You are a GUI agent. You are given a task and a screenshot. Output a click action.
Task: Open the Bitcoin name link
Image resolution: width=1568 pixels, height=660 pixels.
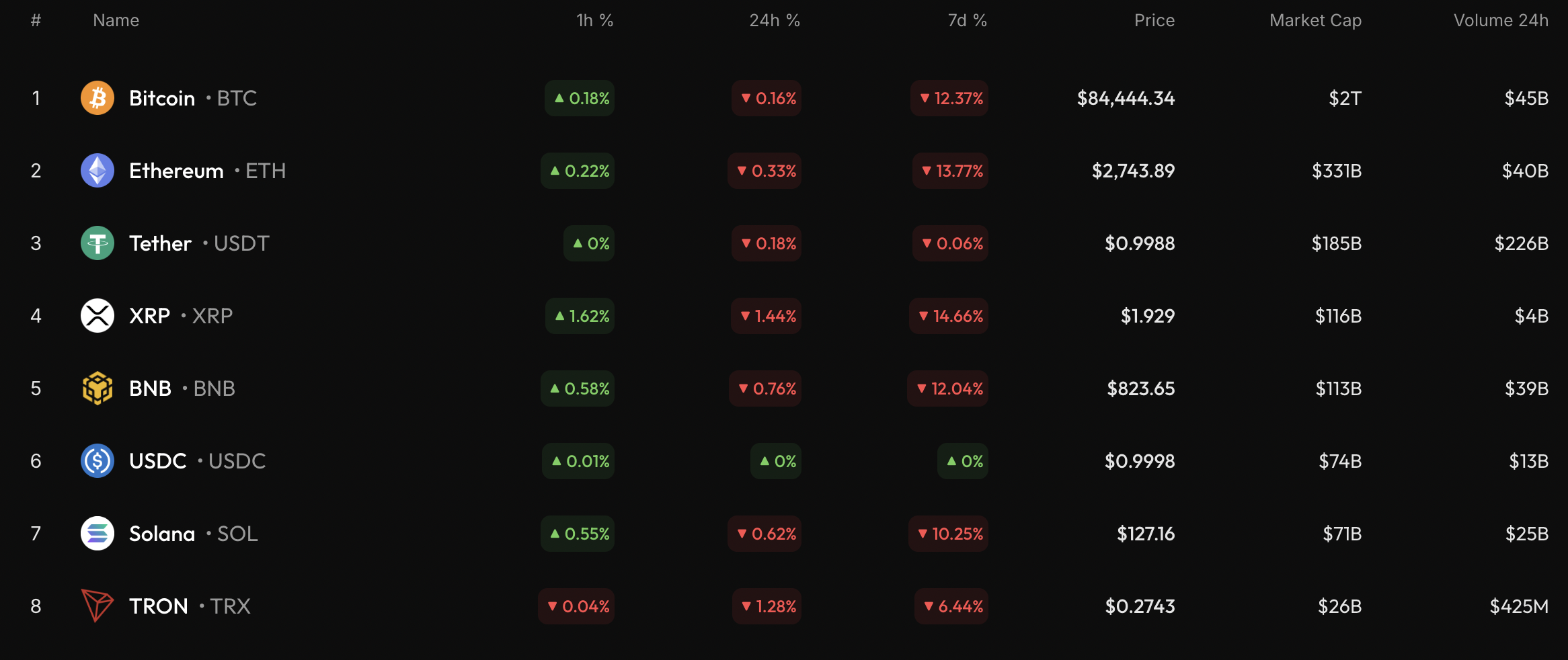pyautogui.click(x=162, y=98)
